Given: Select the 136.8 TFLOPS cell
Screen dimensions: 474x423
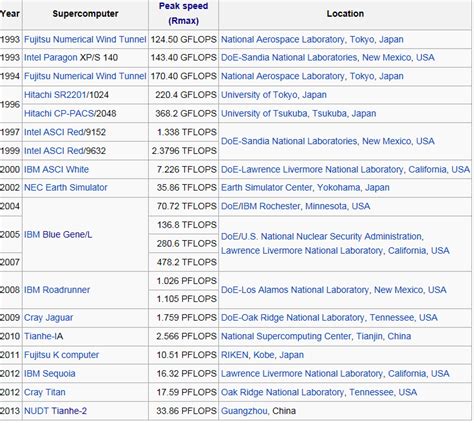Looking at the screenshot, I should pyautogui.click(x=184, y=225).
